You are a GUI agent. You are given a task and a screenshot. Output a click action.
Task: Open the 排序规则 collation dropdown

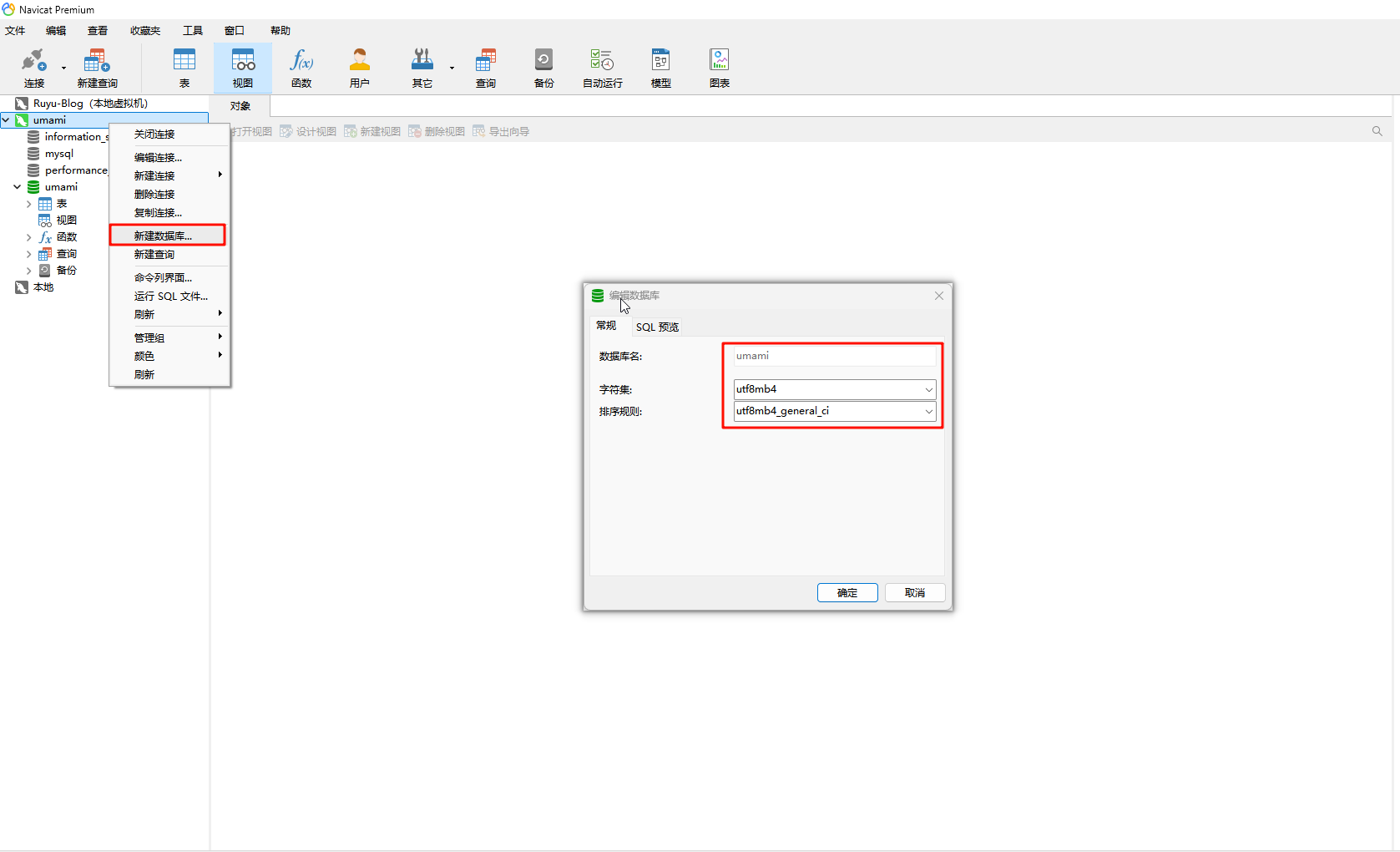click(x=928, y=411)
